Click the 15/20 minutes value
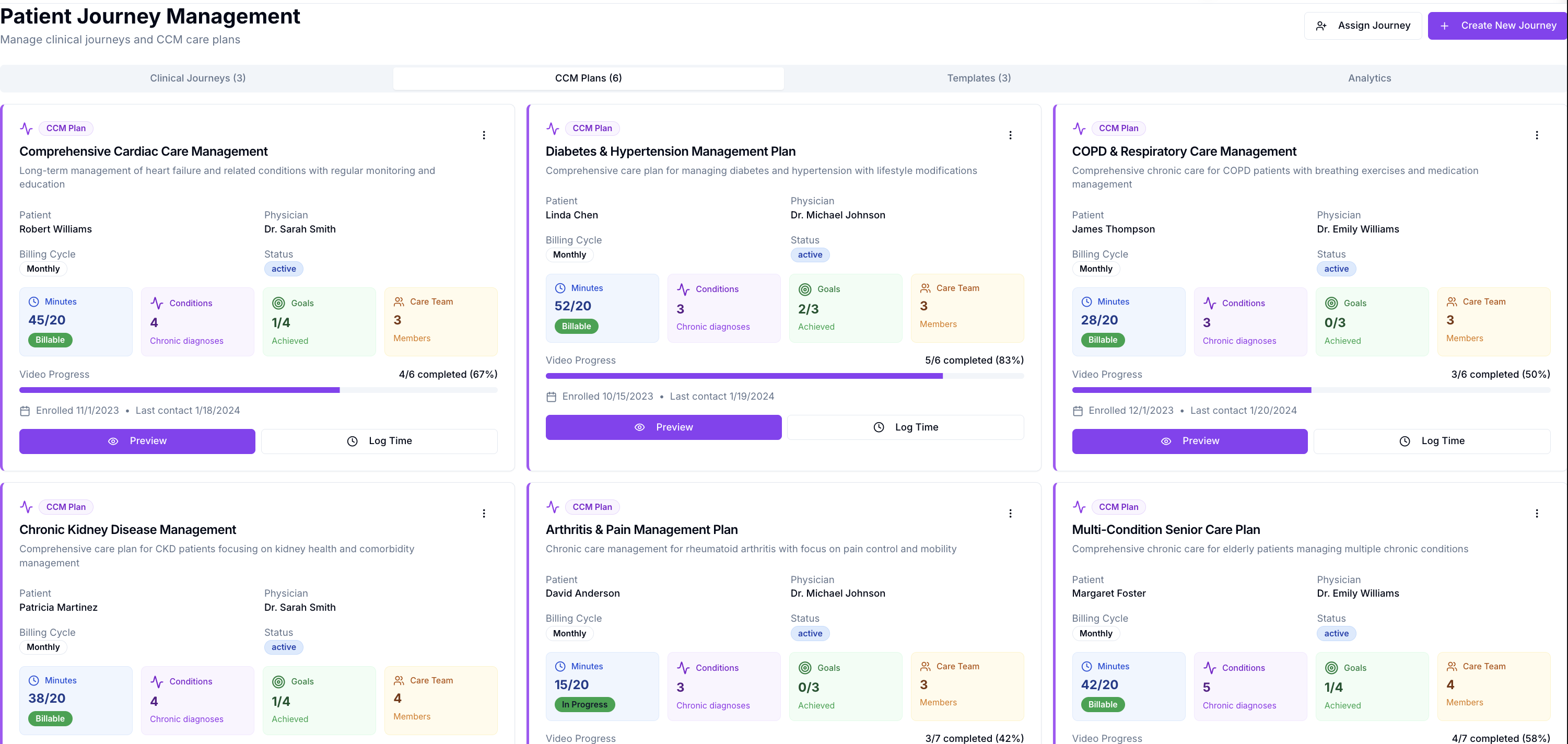 tap(571, 685)
